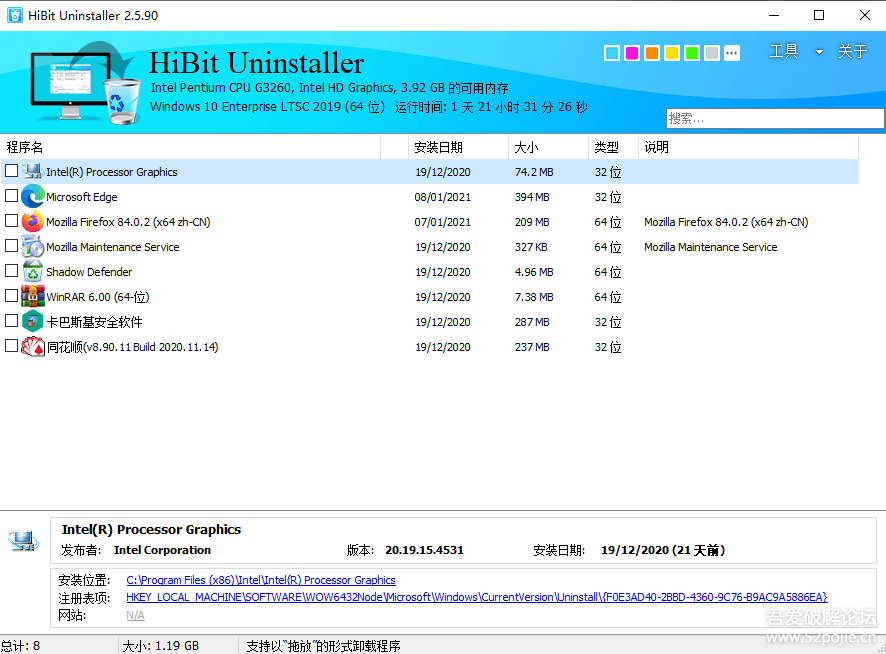Click the 总计: 8 status bar entry
The height and width of the screenshot is (654, 886).
(x=20, y=646)
